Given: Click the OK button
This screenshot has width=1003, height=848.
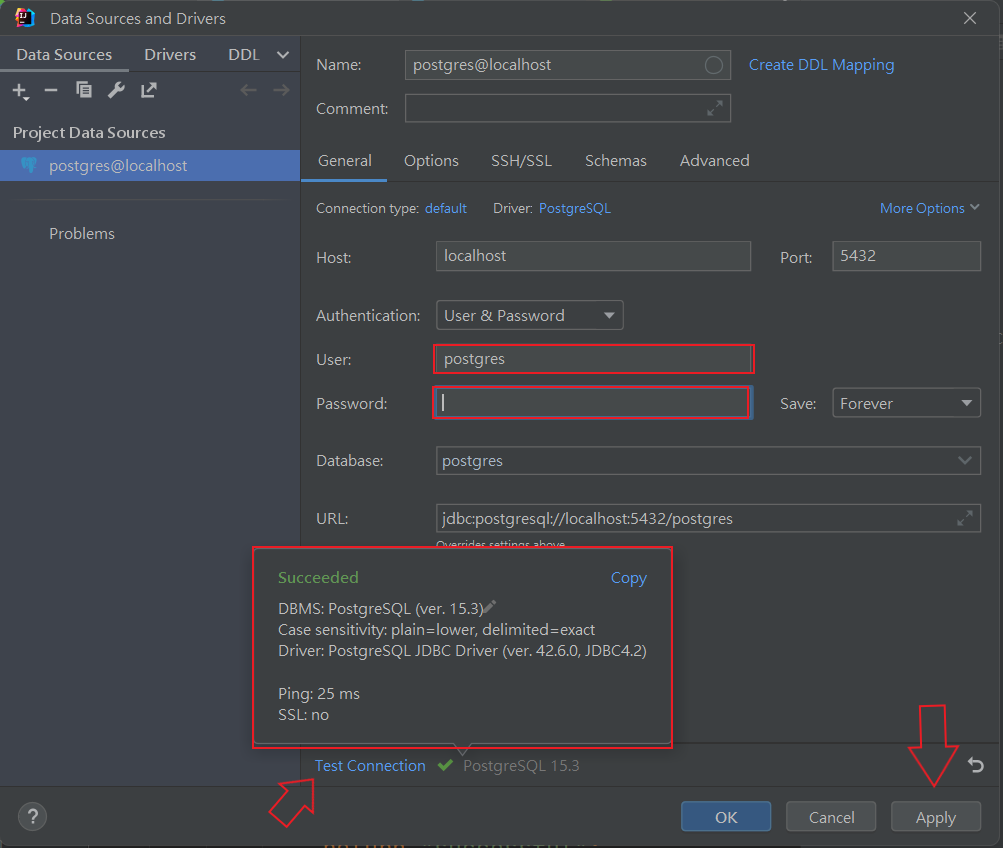Looking at the screenshot, I should (726, 817).
